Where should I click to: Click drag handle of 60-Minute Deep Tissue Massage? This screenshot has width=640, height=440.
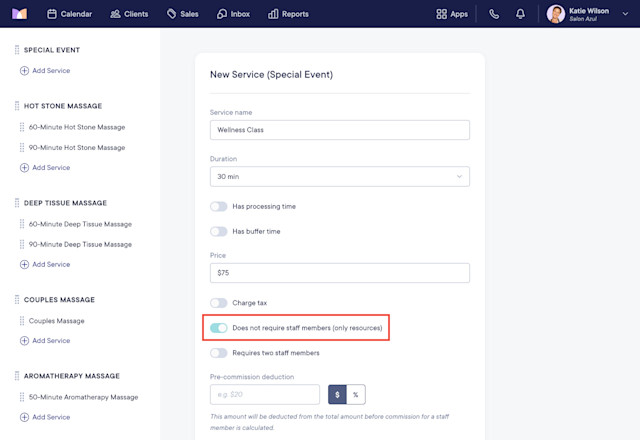coord(22,224)
